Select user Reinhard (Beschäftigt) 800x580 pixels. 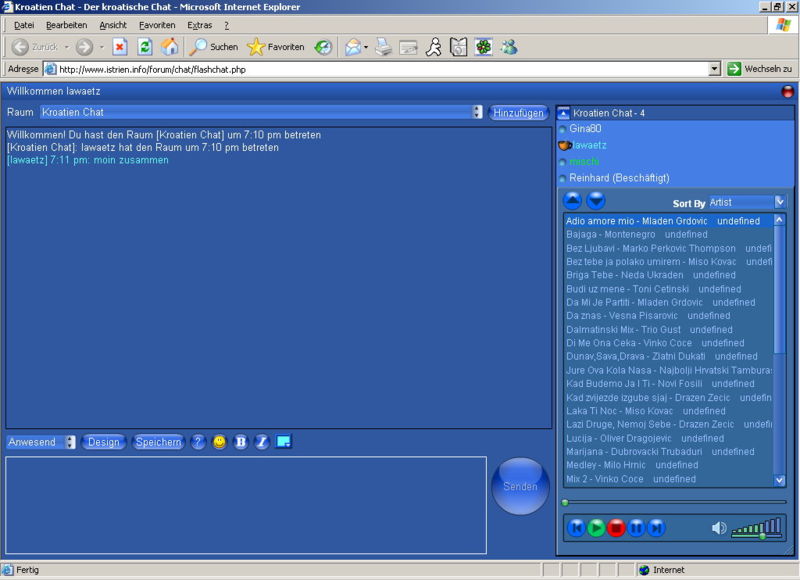(x=619, y=178)
